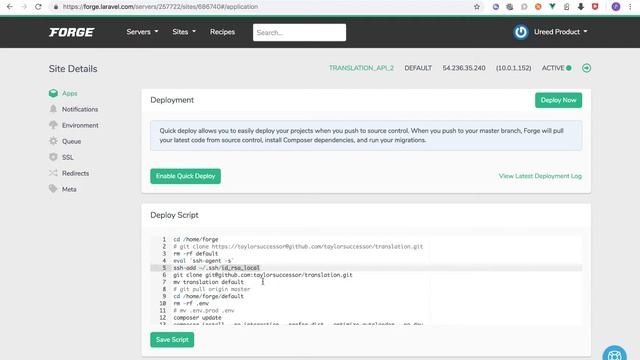The height and width of the screenshot is (360, 640).
Task: Open the help lifebuoy chat icon
Action: [614, 354]
